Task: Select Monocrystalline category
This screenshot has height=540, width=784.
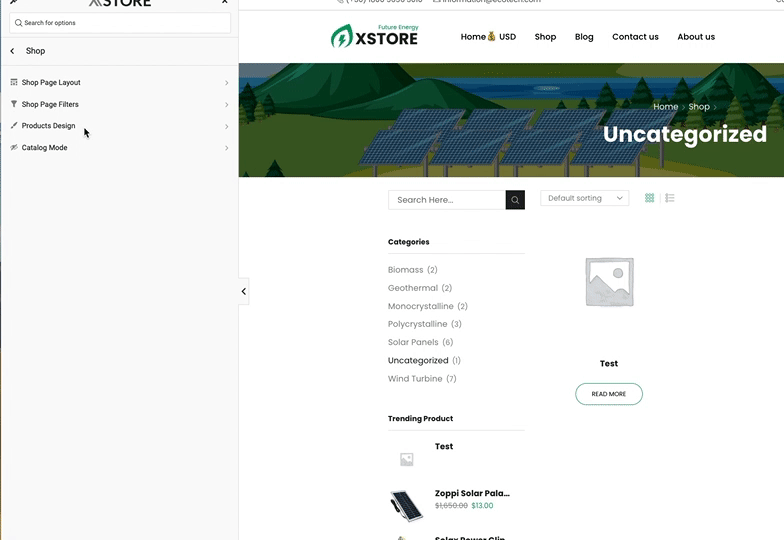Action: coord(420,306)
